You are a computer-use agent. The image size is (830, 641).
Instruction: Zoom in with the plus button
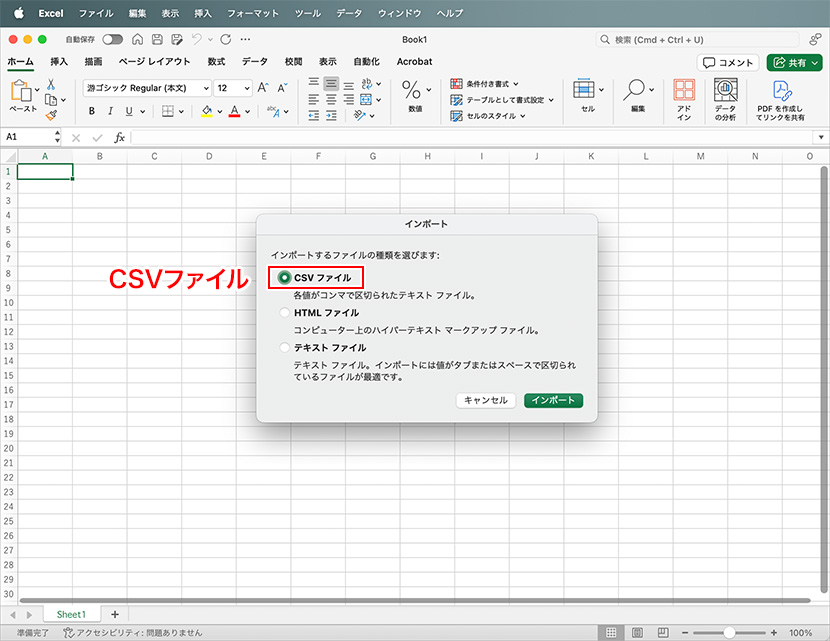(x=774, y=633)
